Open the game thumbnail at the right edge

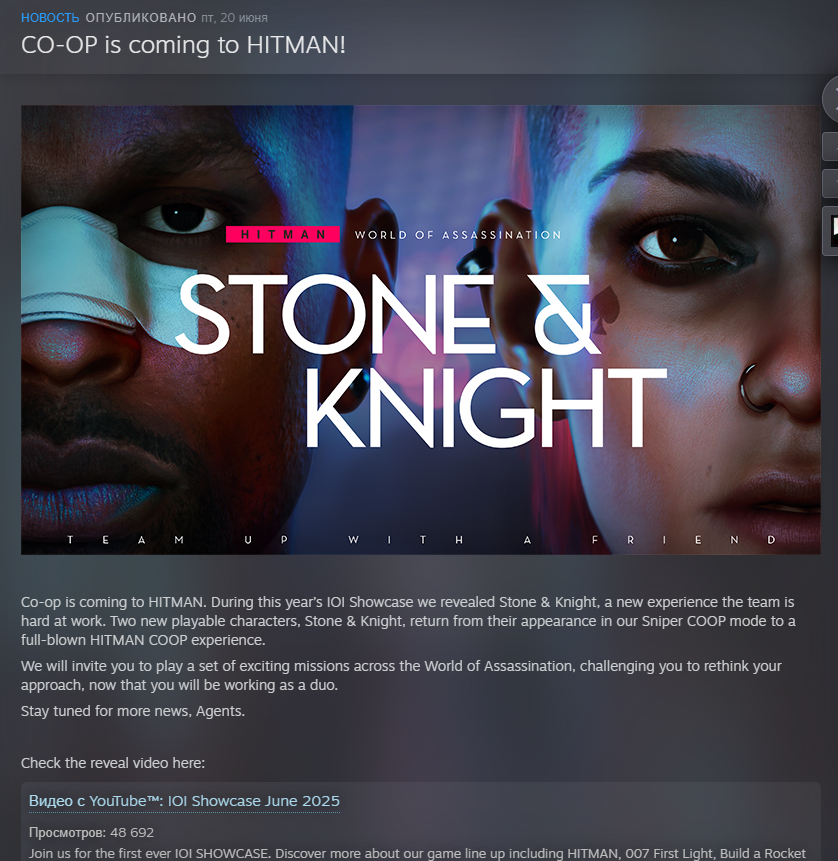click(x=831, y=231)
